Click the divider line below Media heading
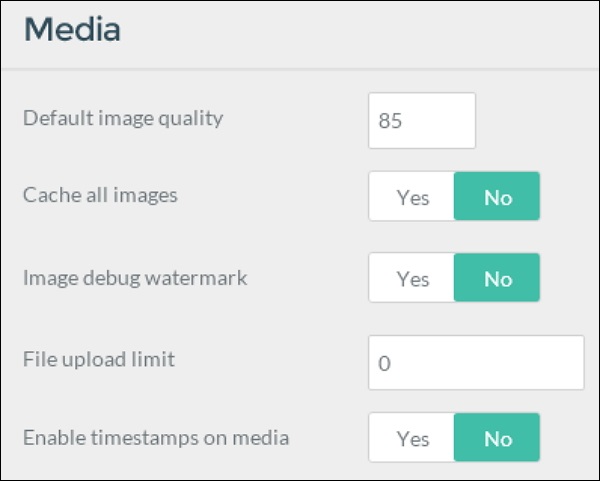The height and width of the screenshot is (481, 600). (300, 69)
